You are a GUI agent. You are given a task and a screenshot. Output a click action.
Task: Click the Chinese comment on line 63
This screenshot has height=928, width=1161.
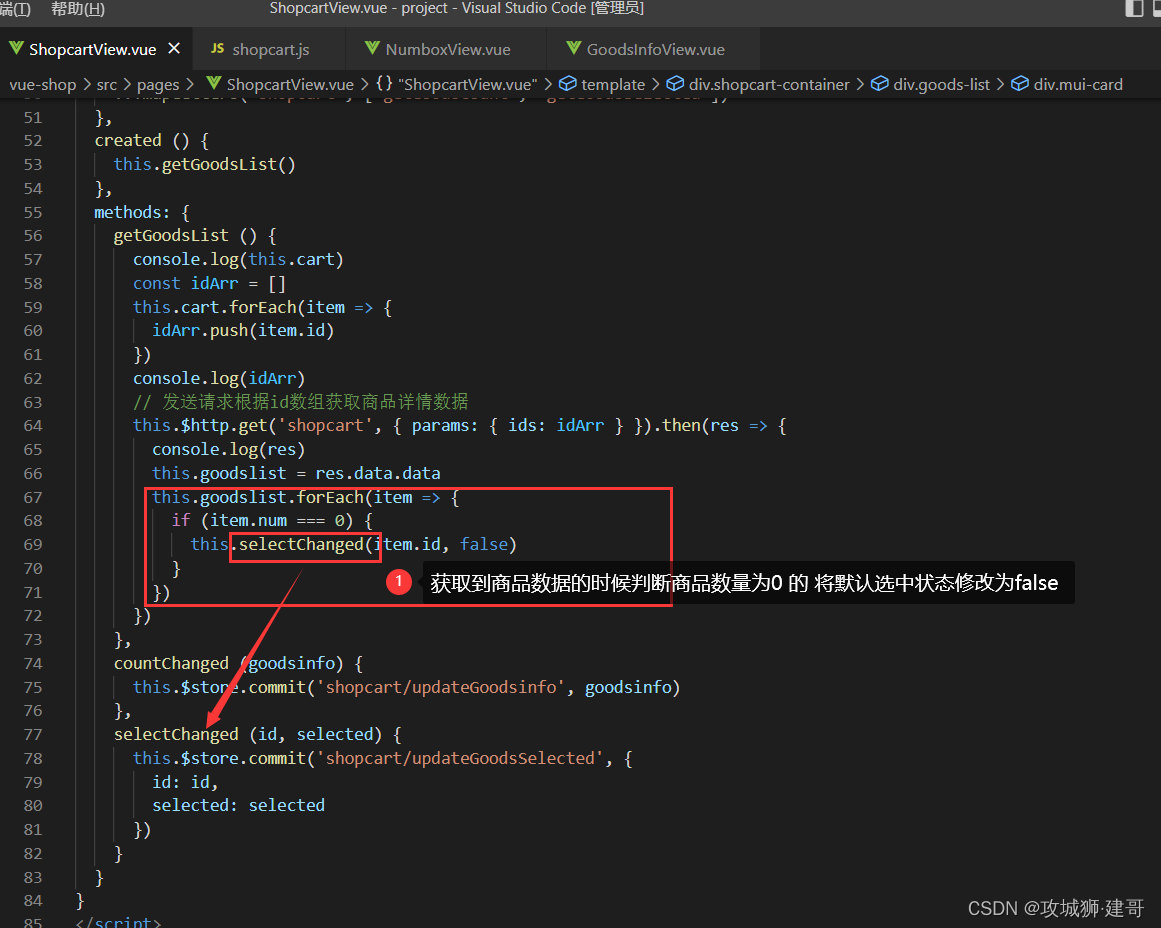[301, 402]
